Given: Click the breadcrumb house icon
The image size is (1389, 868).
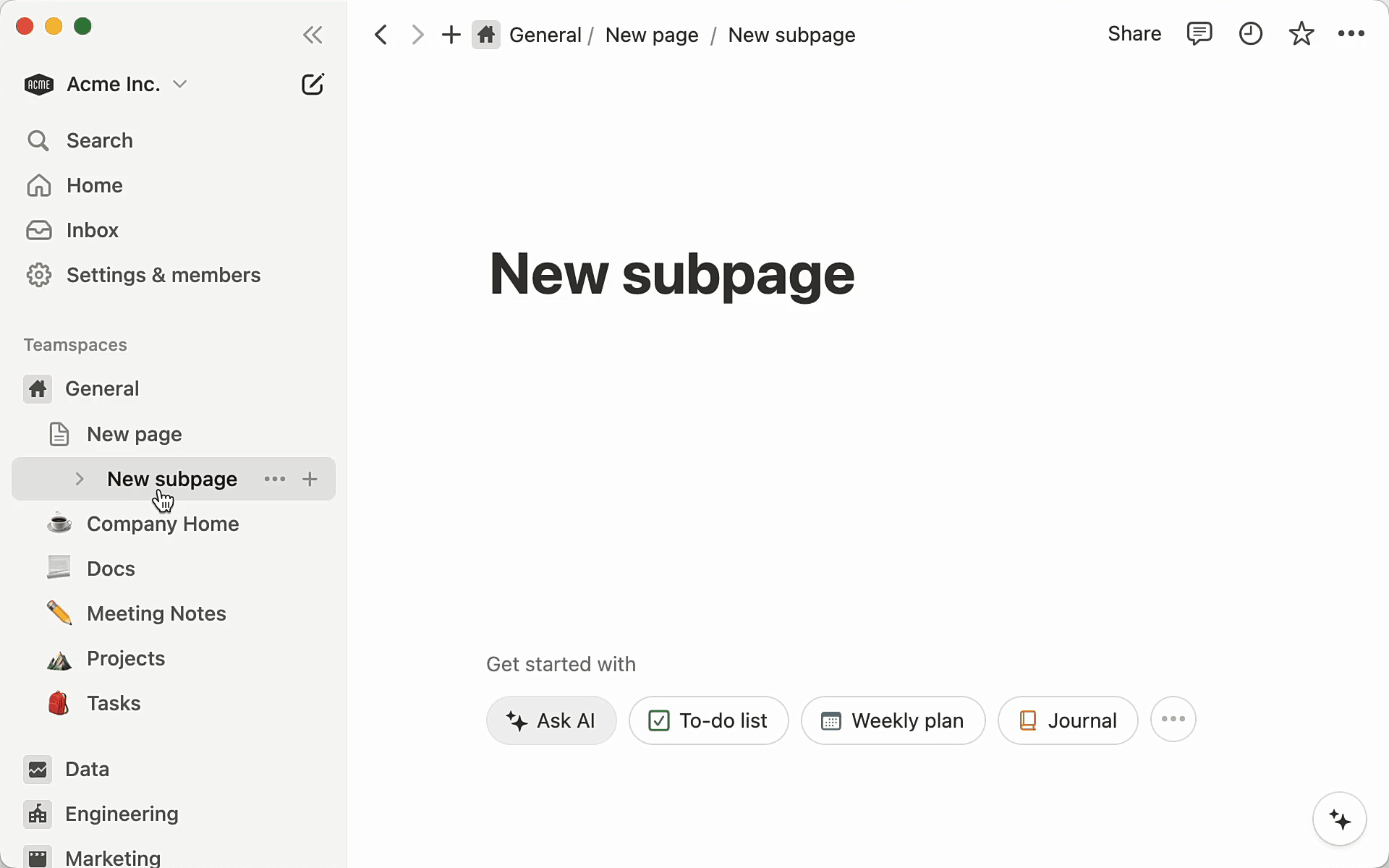Looking at the screenshot, I should 486,35.
